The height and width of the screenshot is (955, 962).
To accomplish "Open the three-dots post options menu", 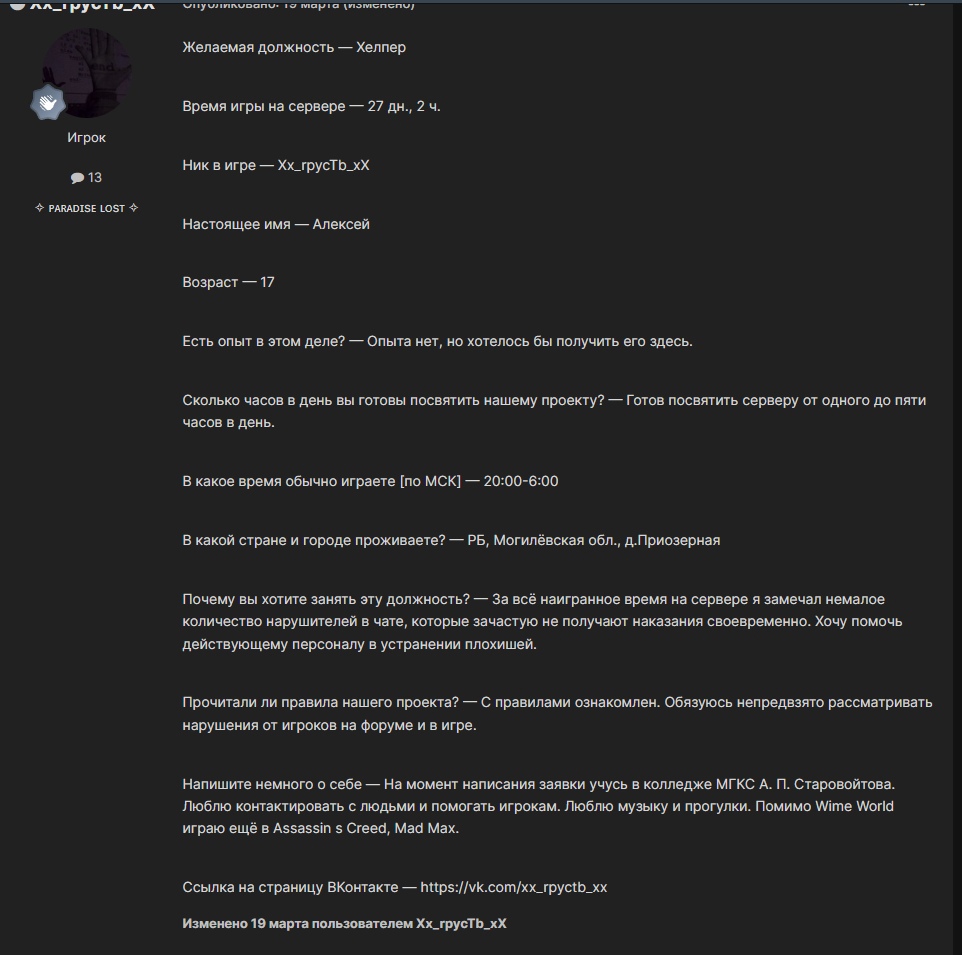I will coord(917,4).
